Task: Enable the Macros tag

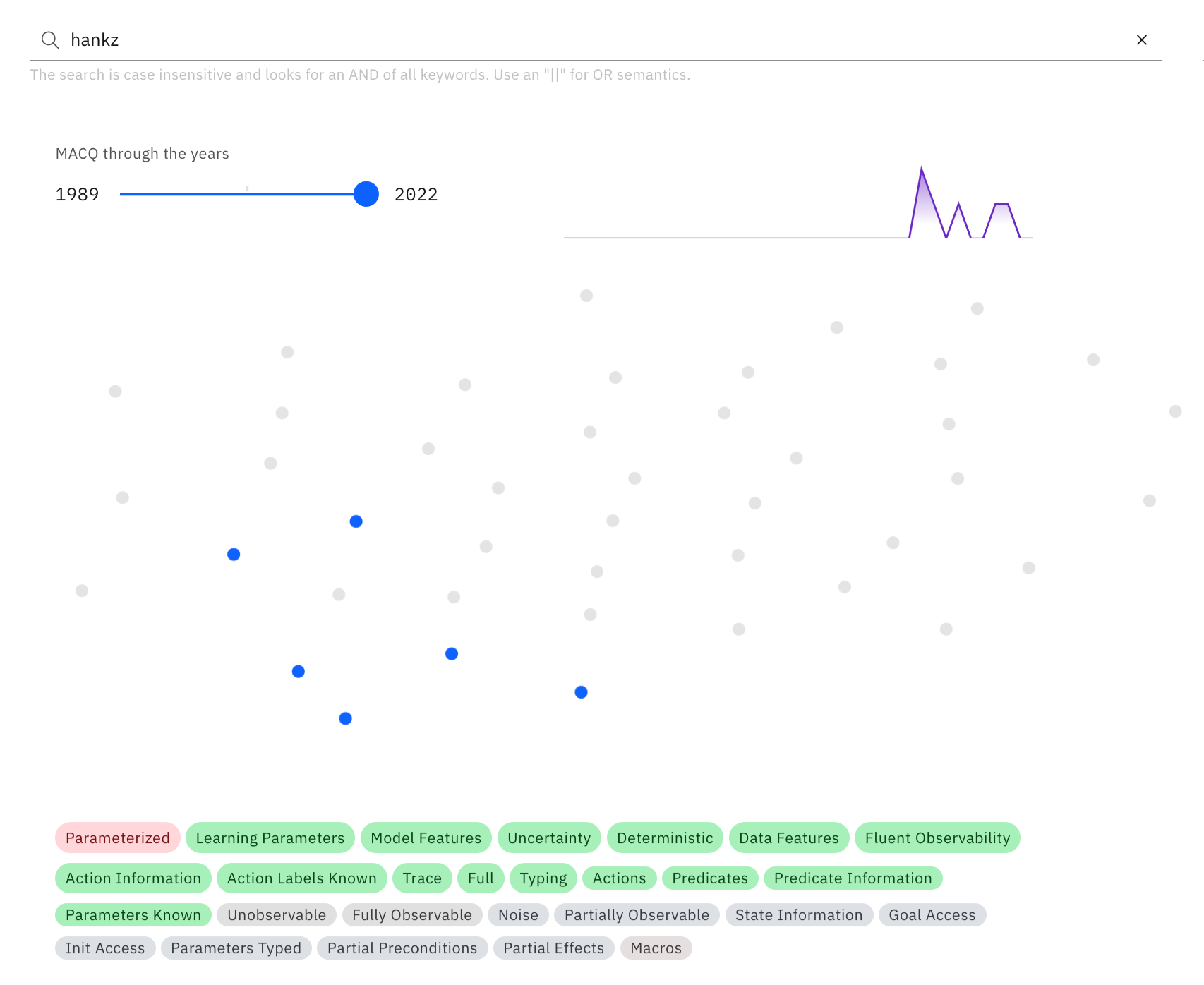Action: [656, 948]
